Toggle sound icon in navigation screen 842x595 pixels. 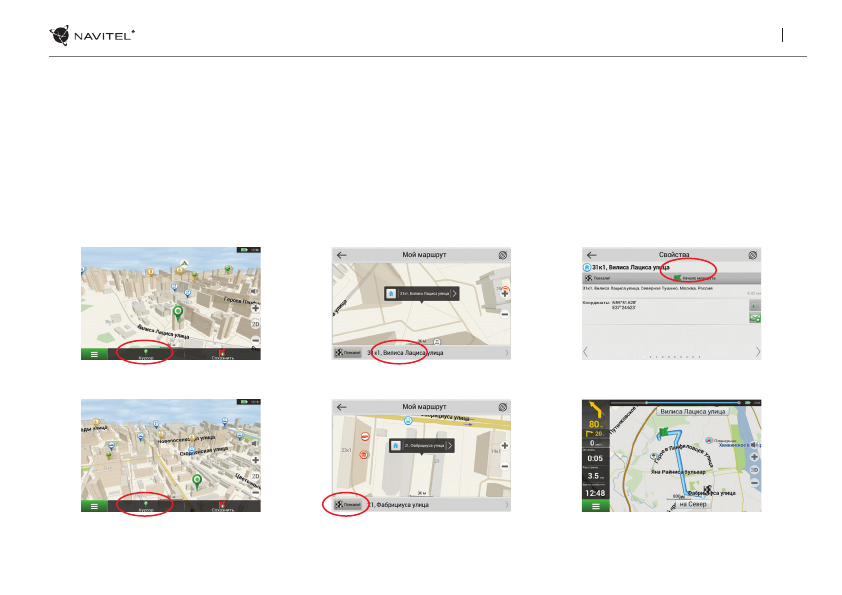[754, 445]
